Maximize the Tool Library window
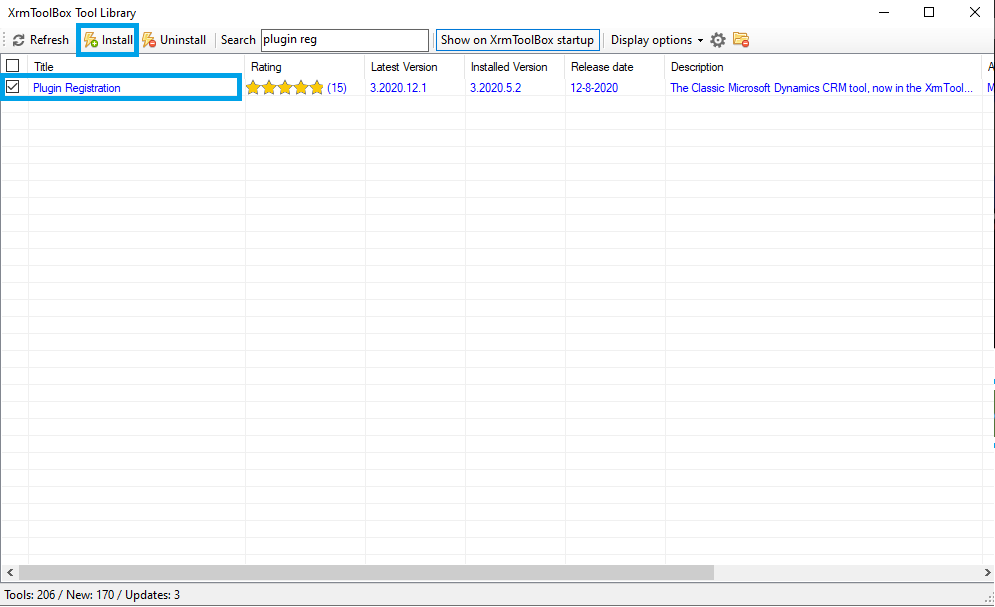 coord(929,13)
